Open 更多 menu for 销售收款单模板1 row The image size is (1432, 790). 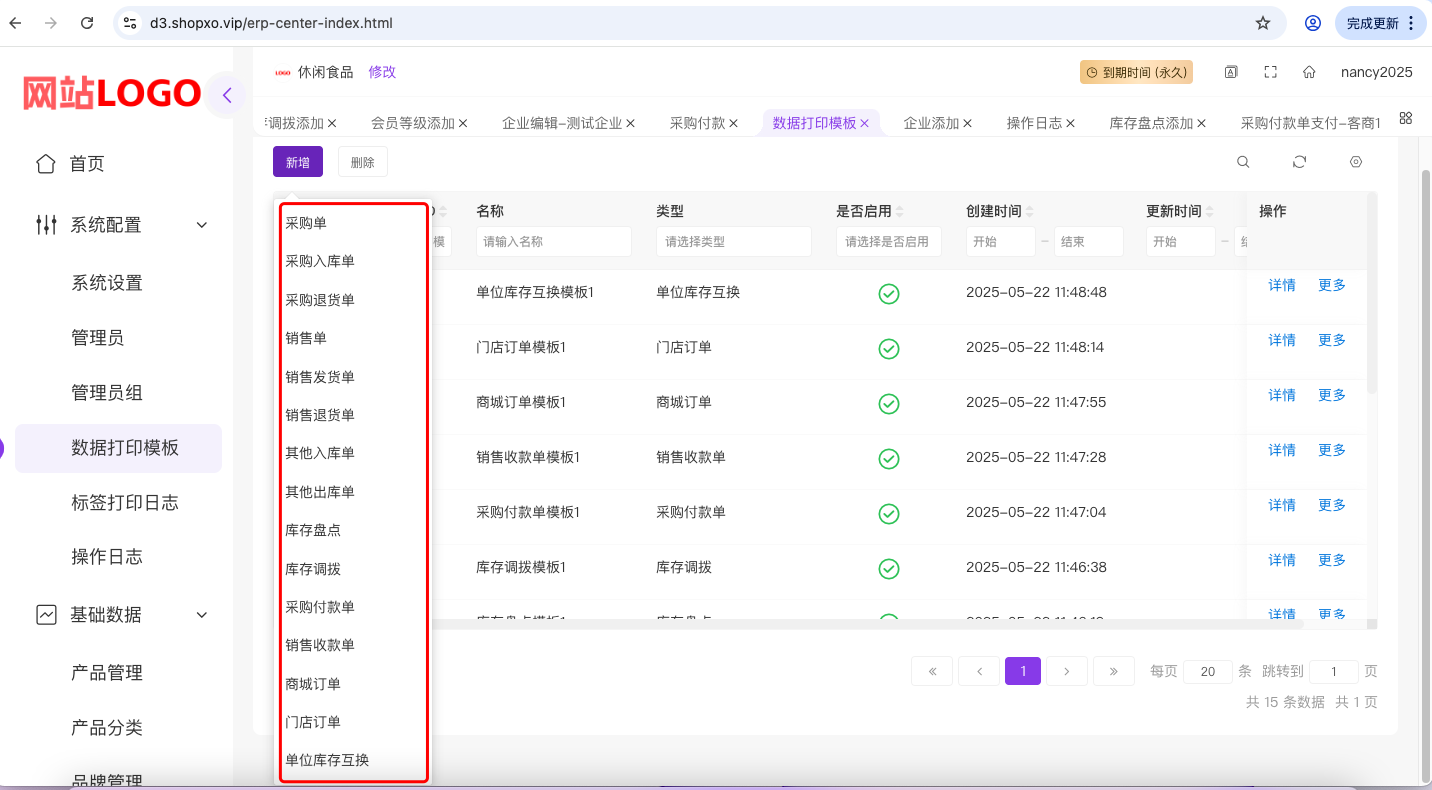[x=1332, y=450]
